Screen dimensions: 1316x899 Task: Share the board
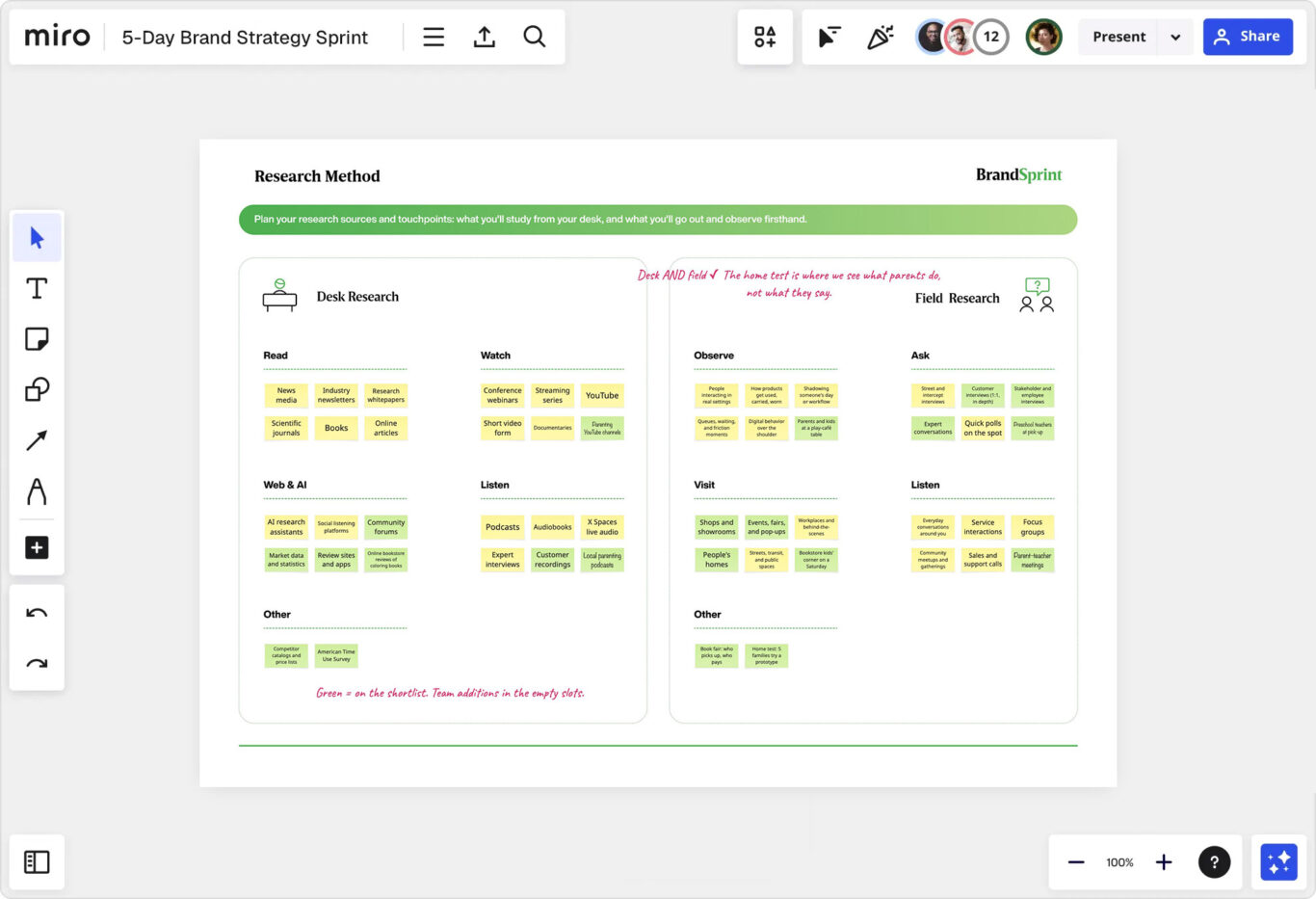(1248, 37)
